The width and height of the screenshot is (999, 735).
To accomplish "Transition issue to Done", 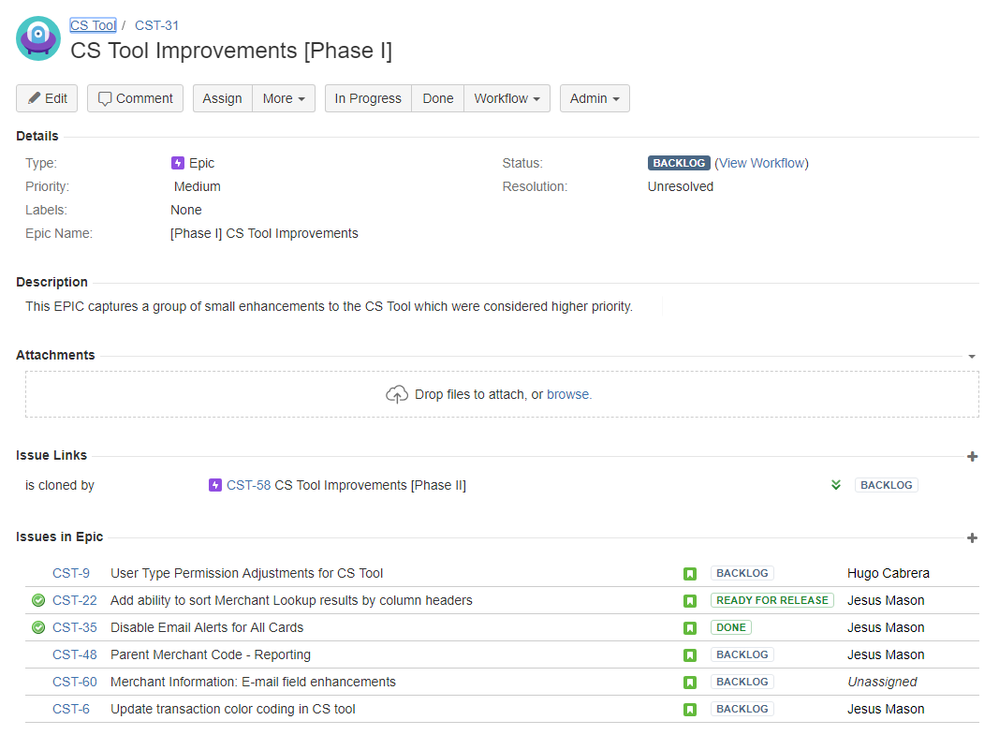I will tap(438, 98).
